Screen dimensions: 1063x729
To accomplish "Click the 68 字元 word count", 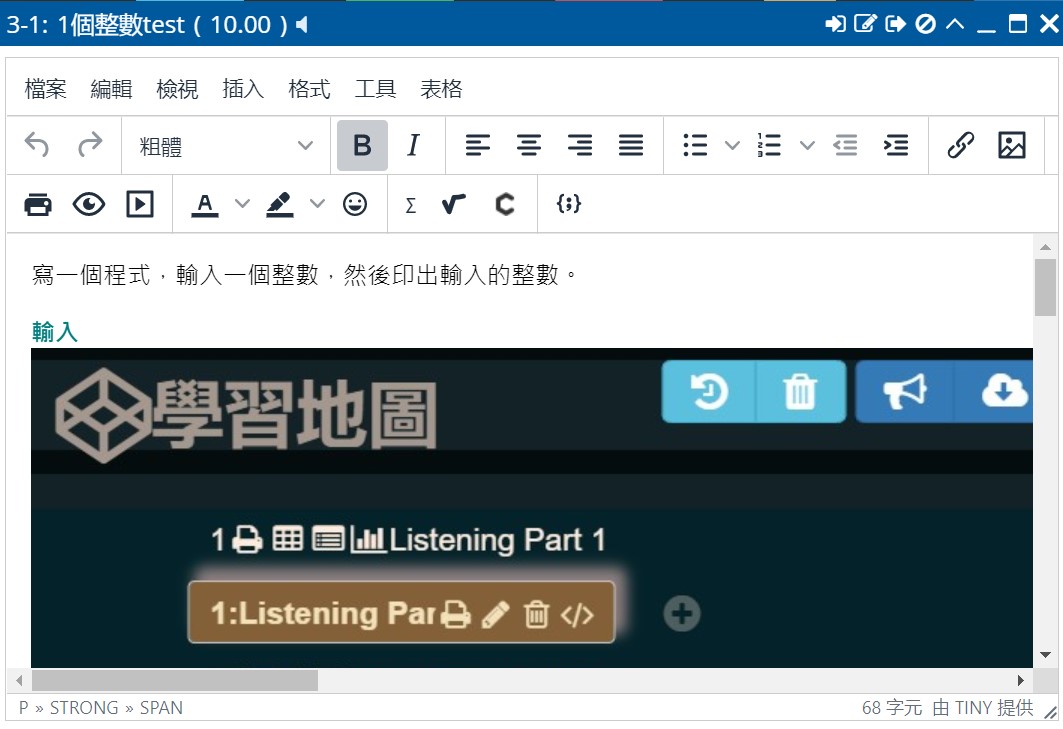I will [892, 708].
